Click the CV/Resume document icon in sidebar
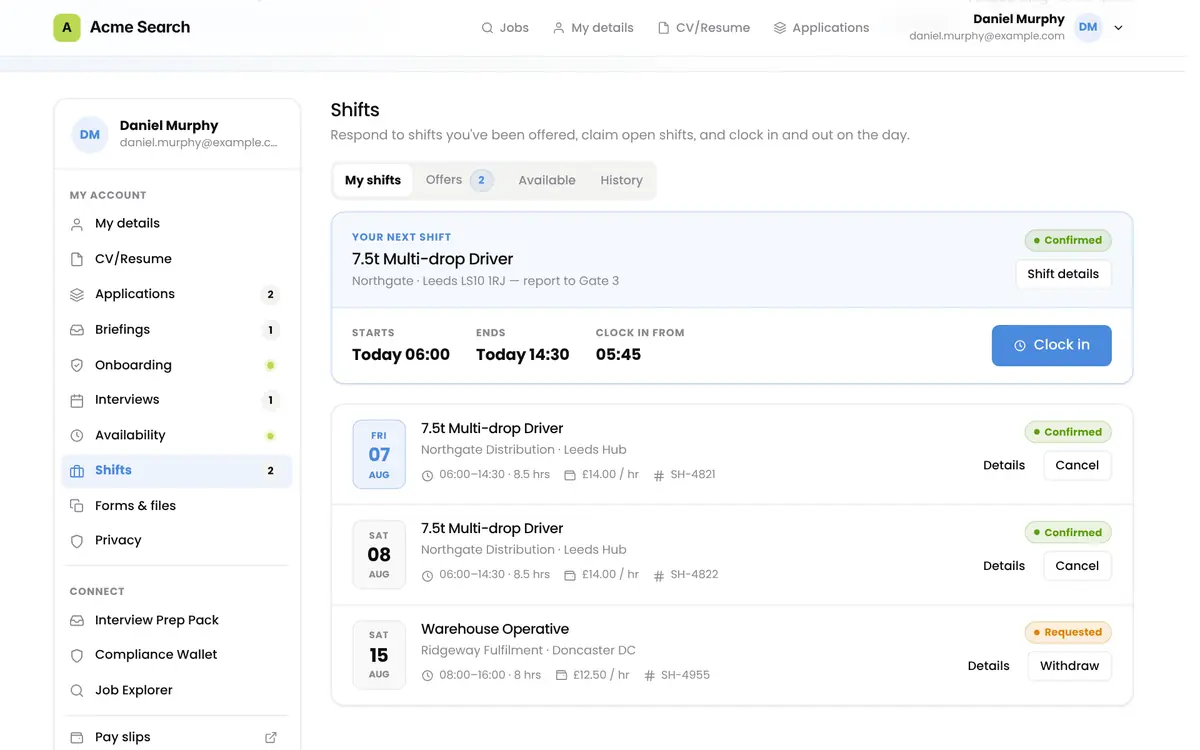This screenshot has height=750, width=1200. click(77, 260)
